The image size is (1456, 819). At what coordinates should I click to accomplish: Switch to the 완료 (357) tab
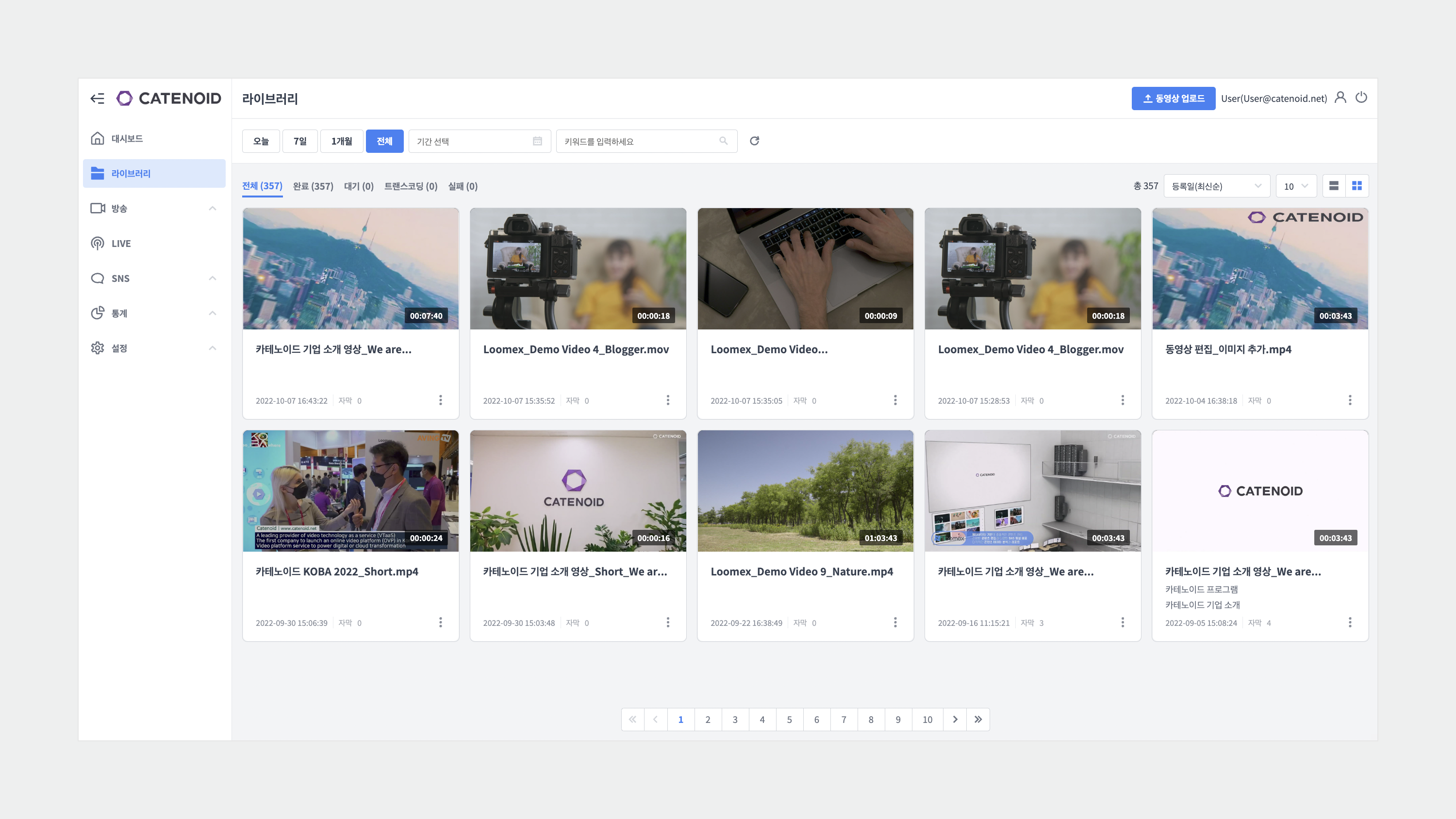point(313,186)
